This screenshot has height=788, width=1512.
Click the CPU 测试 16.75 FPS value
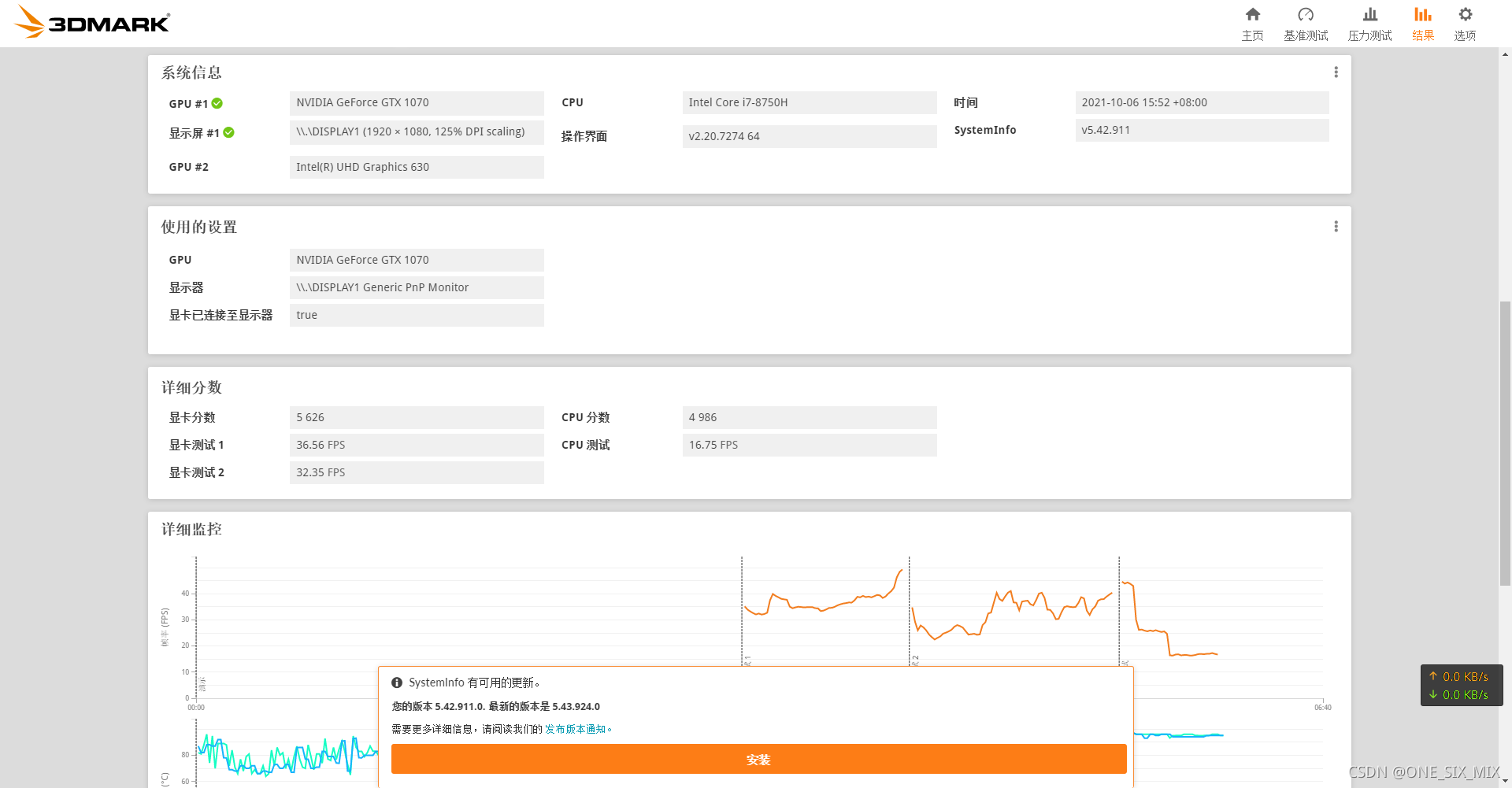(810, 445)
